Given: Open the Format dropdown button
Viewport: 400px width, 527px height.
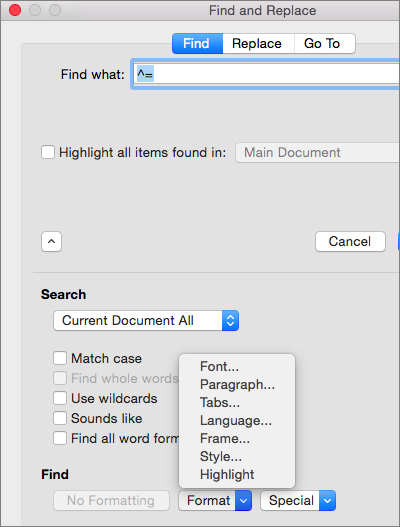Looking at the screenshot, I should [215, 500].
